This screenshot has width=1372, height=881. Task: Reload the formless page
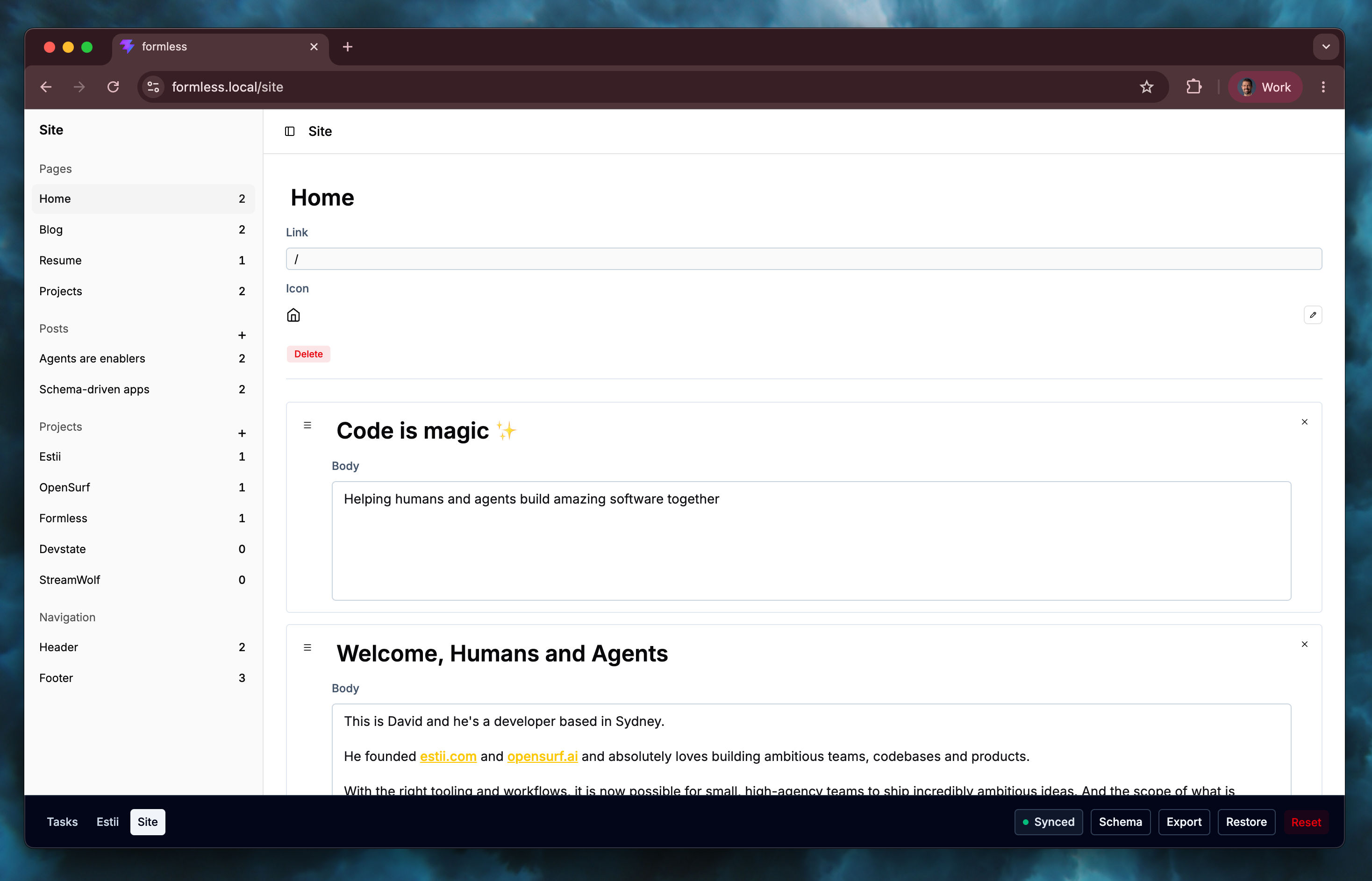click(113, 87)
